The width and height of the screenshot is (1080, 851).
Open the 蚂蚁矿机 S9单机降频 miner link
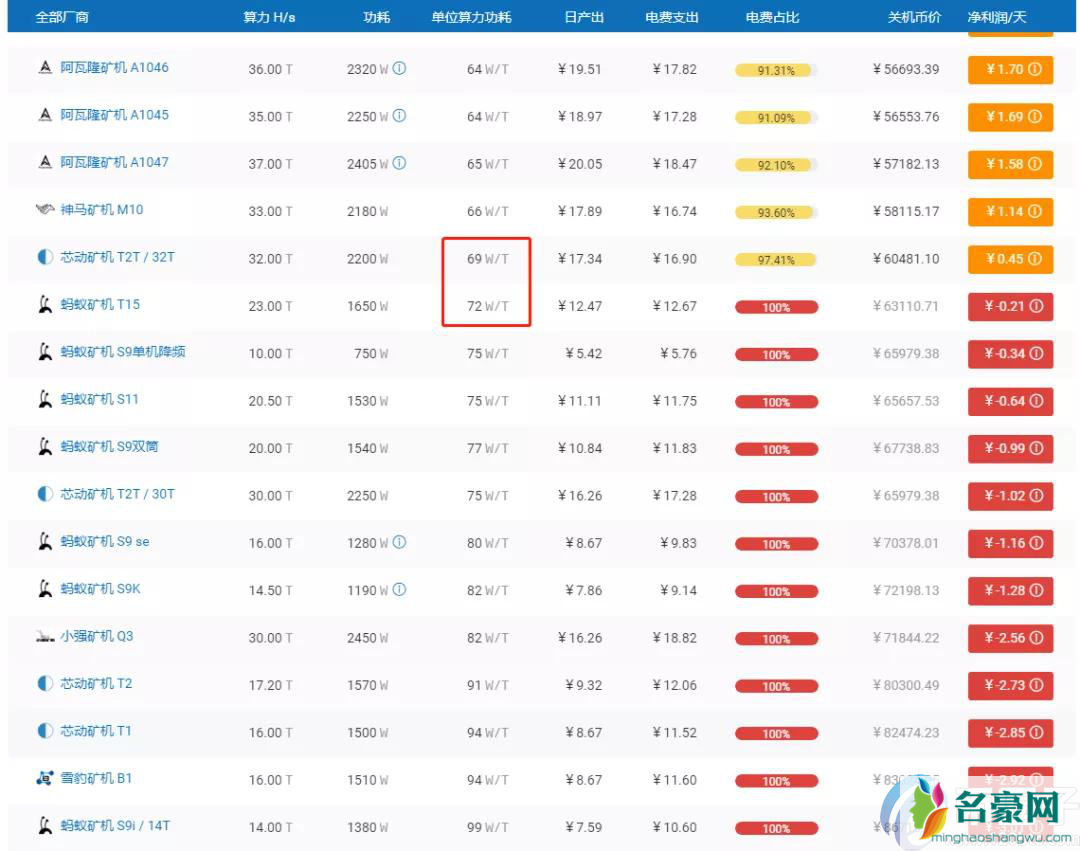pyautogui.click(x=123, y=352)
